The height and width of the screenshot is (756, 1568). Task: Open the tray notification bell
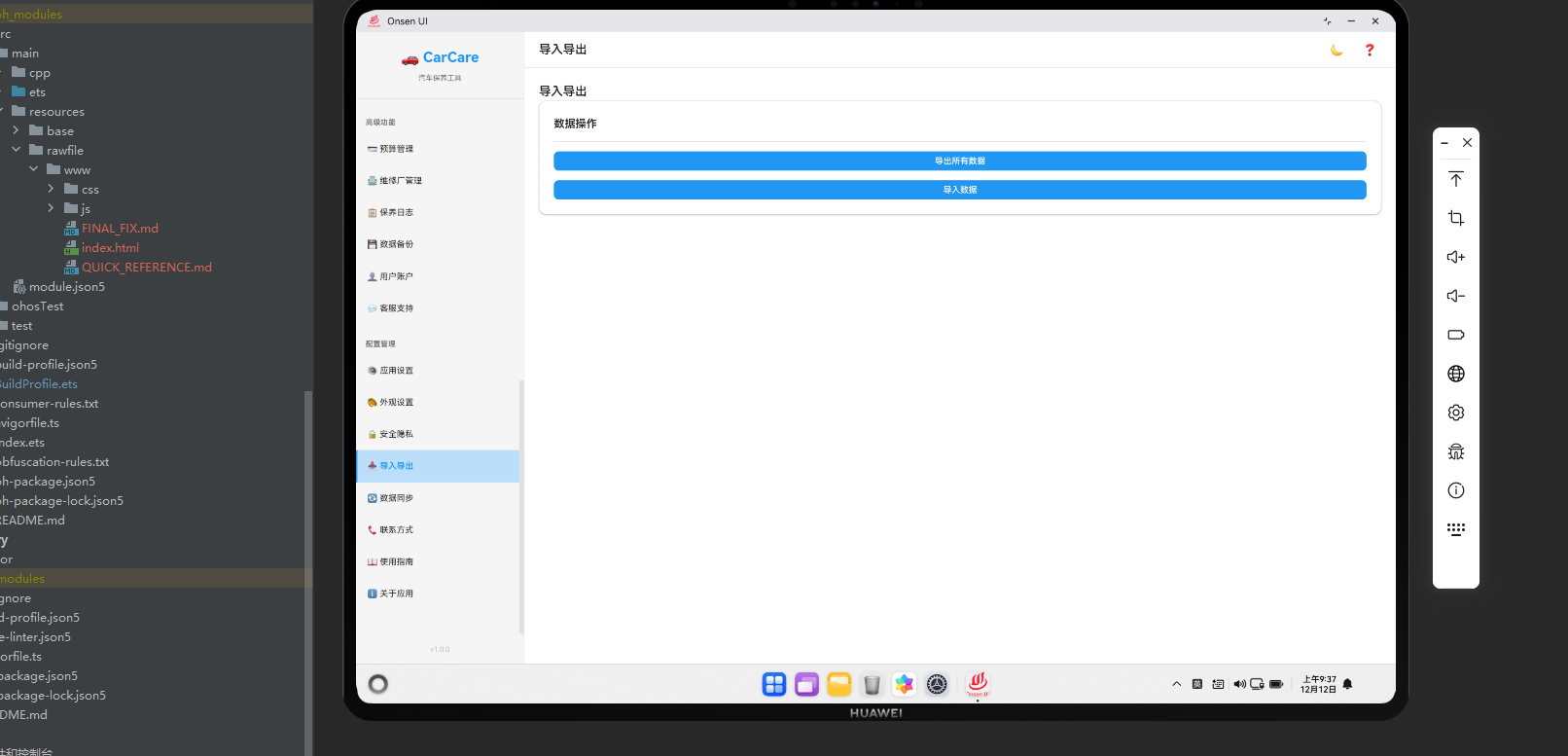click(1347, 684)
